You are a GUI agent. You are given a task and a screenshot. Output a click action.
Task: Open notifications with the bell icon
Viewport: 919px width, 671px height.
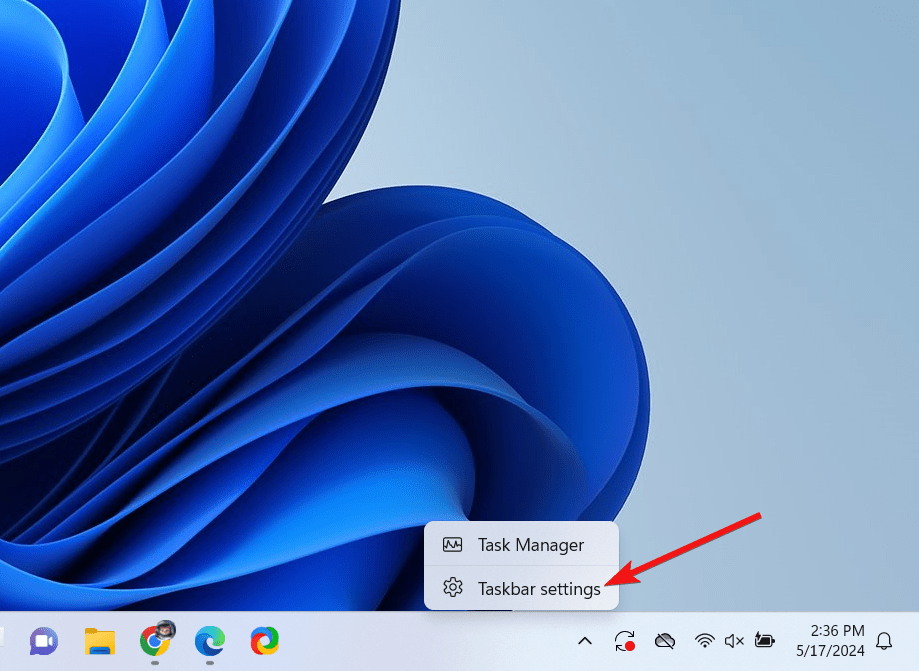884,641
